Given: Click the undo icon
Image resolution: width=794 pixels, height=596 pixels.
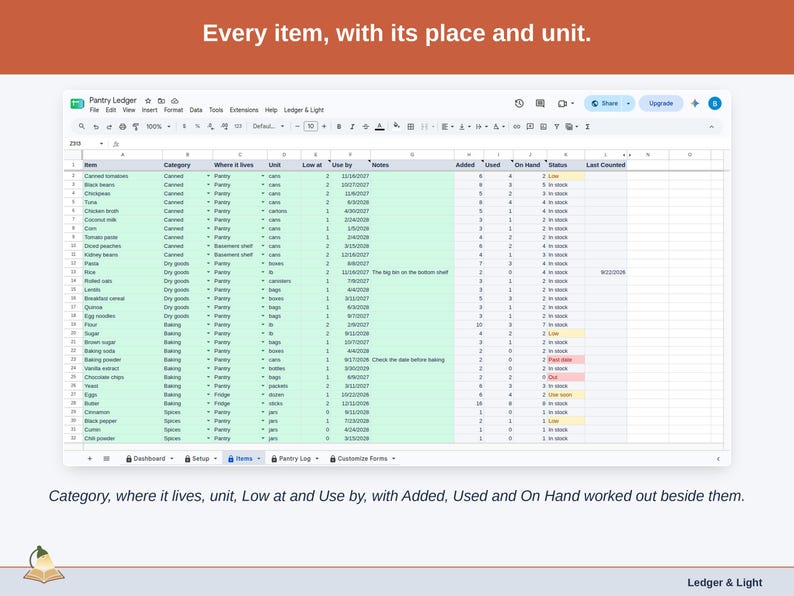Looking at the screenshot, I should [96, 127].
